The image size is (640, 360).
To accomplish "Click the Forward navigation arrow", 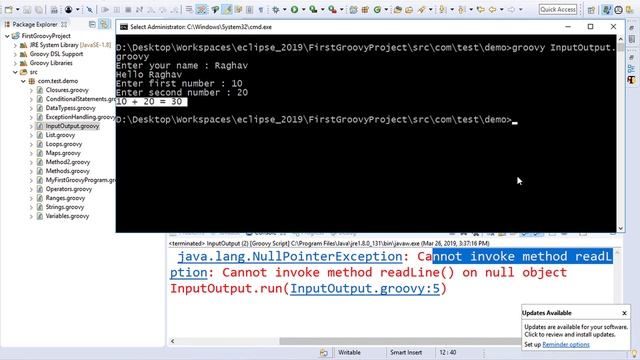I will 511,9.
